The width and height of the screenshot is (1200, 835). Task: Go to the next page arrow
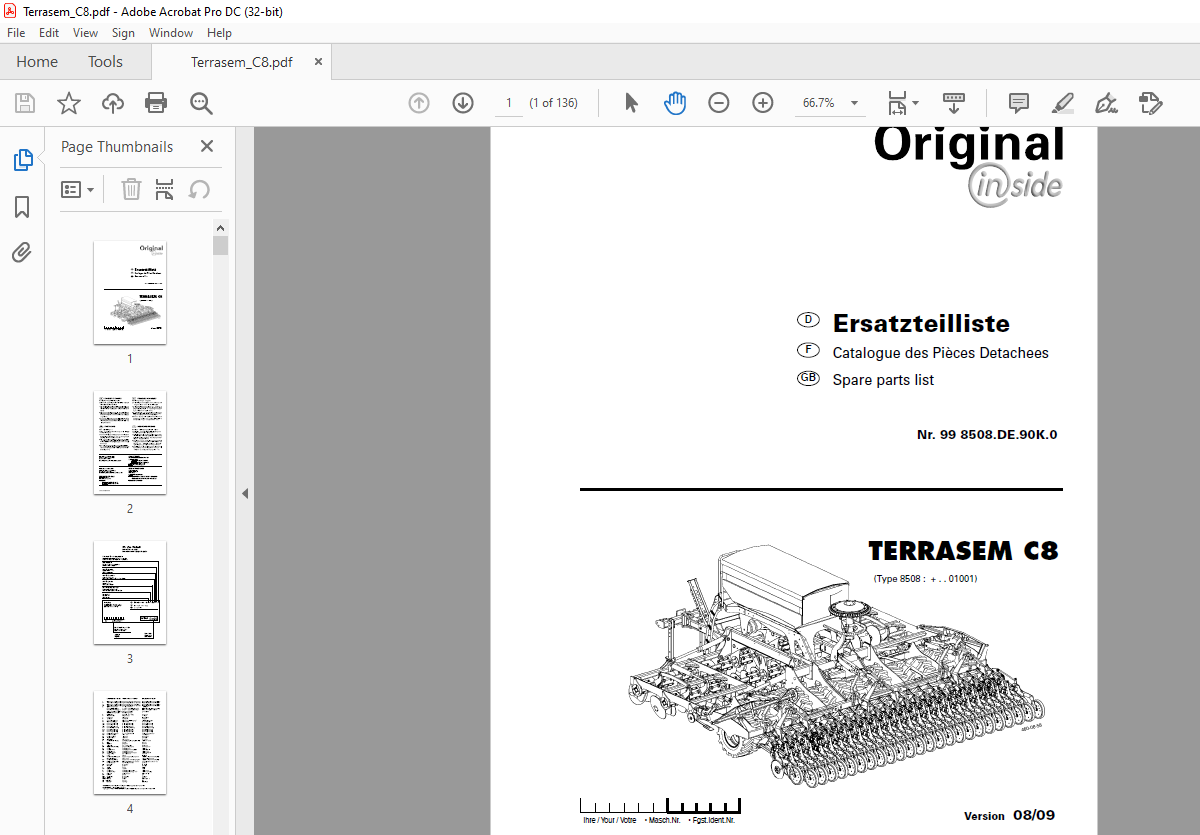click(462, 103)
